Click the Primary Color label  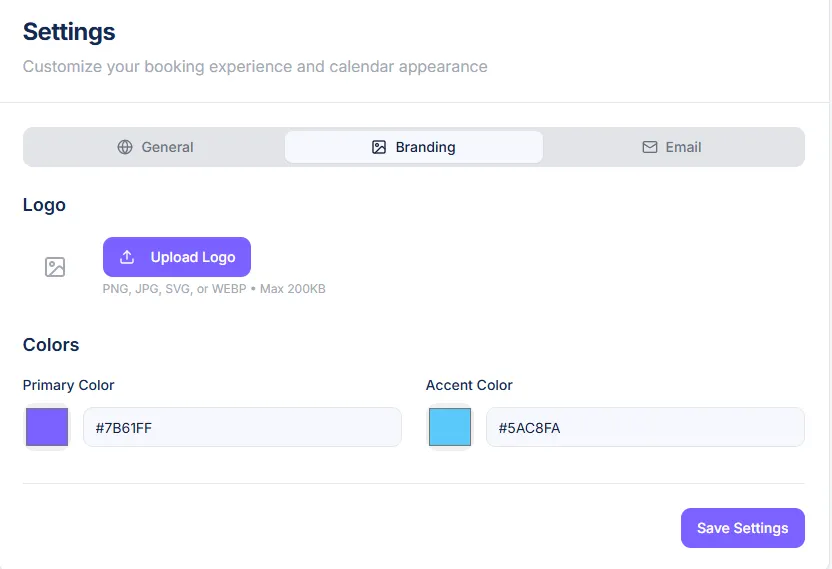69,385
